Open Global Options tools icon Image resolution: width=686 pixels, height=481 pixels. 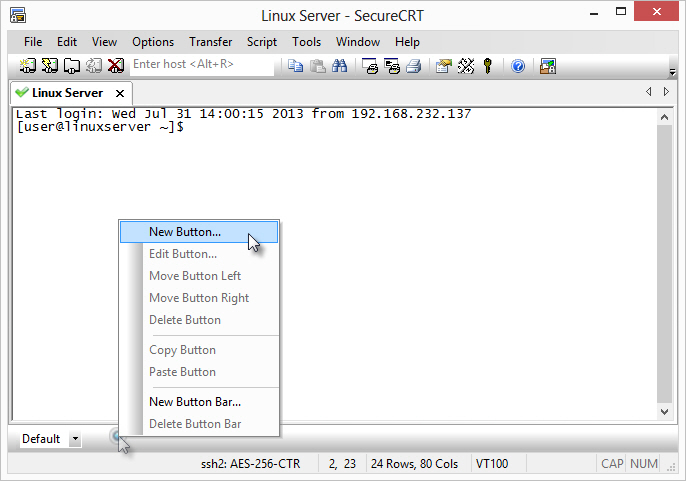pyautogui.click(x=466, y=66)
